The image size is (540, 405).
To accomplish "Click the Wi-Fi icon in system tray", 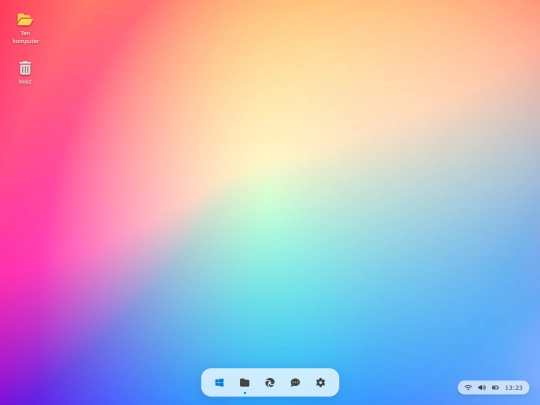I will click(468, 387).
